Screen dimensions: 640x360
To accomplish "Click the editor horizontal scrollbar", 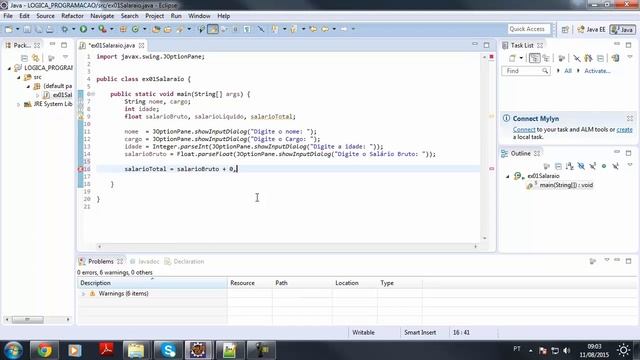I will (287, 247).
